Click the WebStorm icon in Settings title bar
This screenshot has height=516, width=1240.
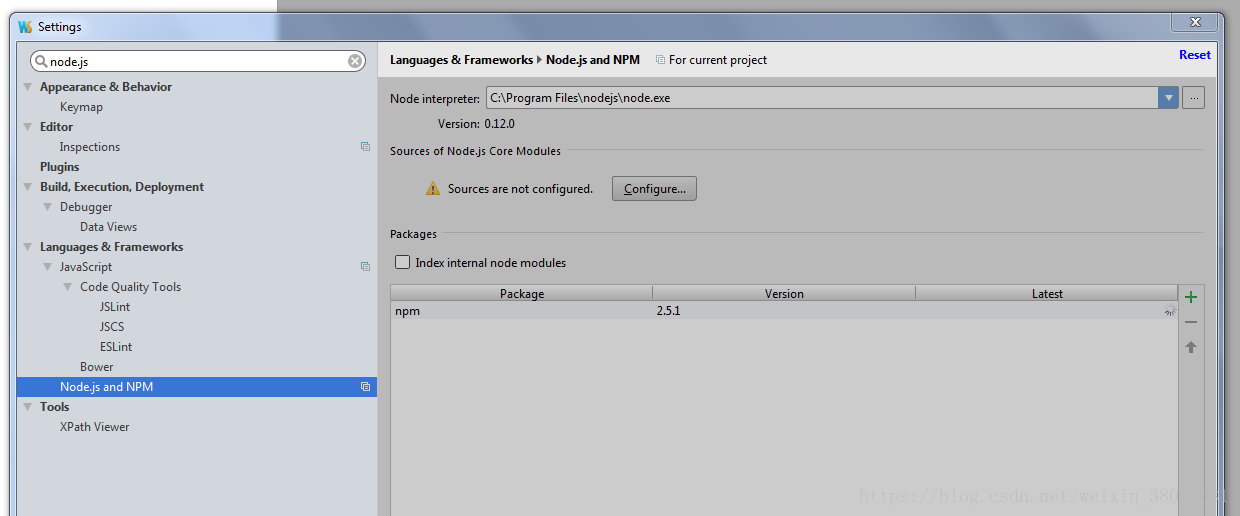[25, 27]
